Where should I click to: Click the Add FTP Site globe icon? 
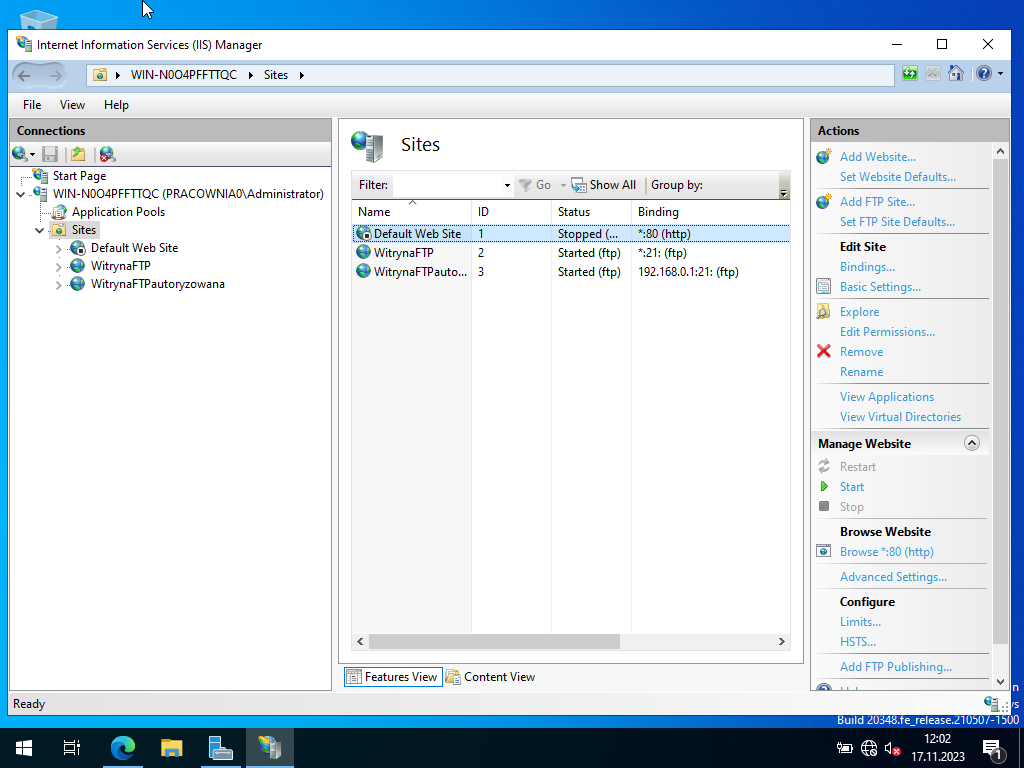tap(824, 202)
